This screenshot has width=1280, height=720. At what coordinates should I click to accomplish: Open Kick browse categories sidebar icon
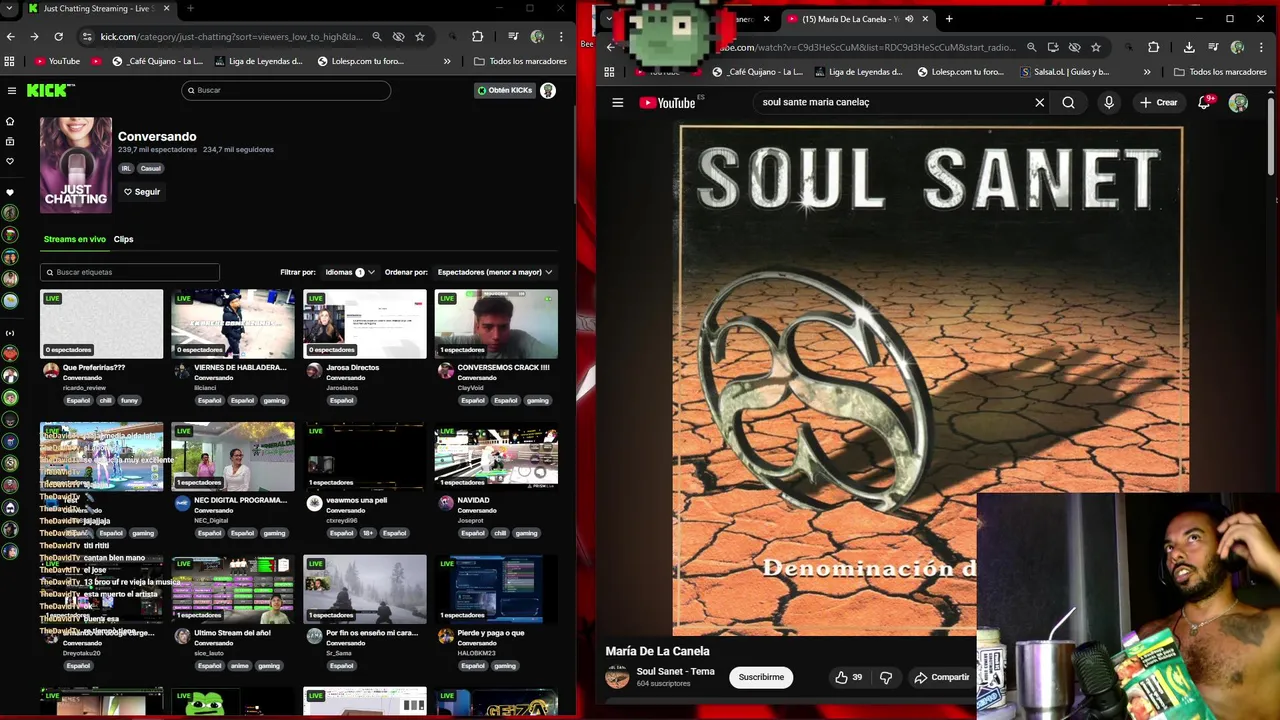point(10,141)
